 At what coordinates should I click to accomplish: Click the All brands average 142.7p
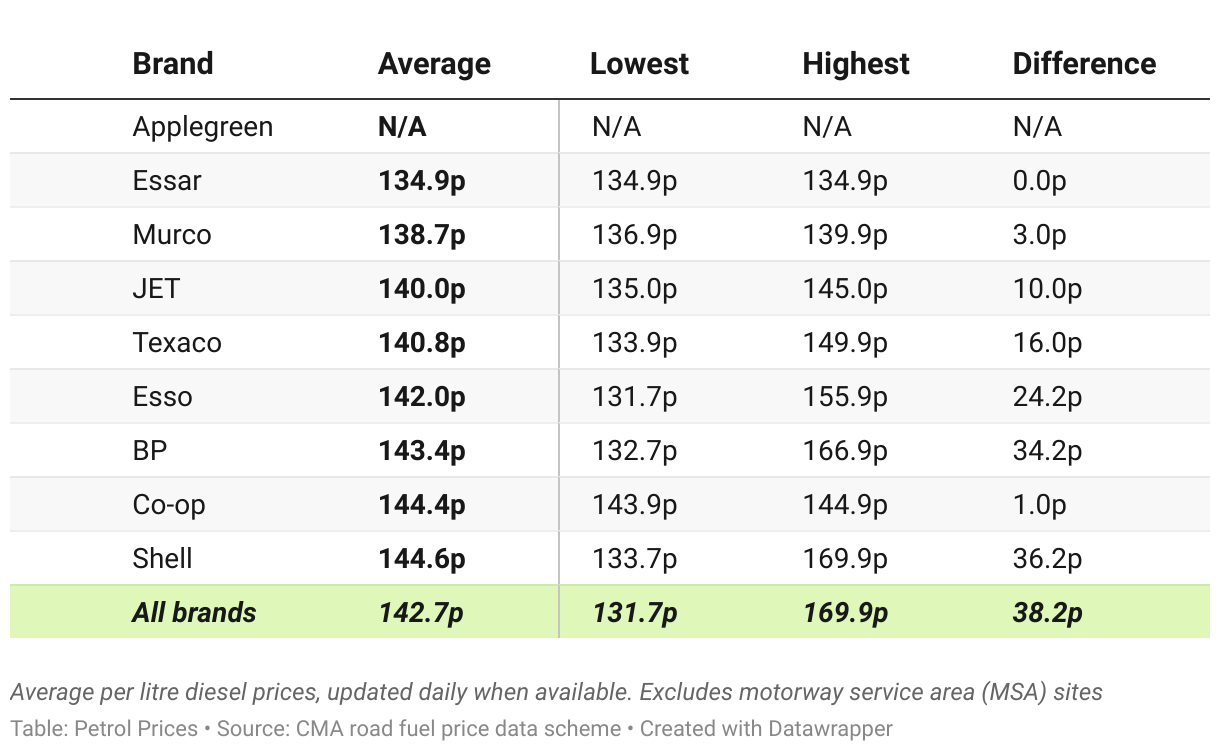(x=421, y=612)
